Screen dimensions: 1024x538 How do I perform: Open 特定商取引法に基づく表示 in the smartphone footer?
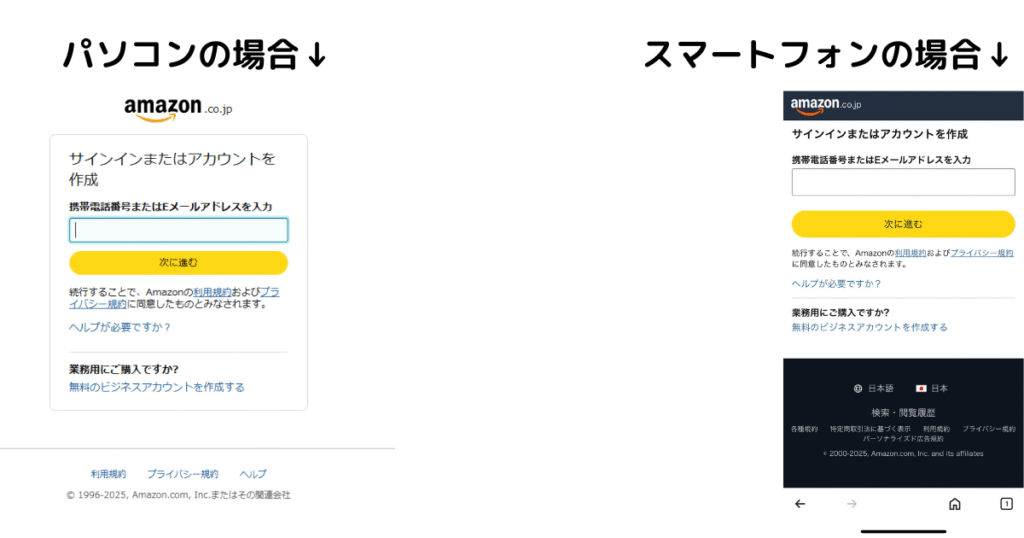870,429
